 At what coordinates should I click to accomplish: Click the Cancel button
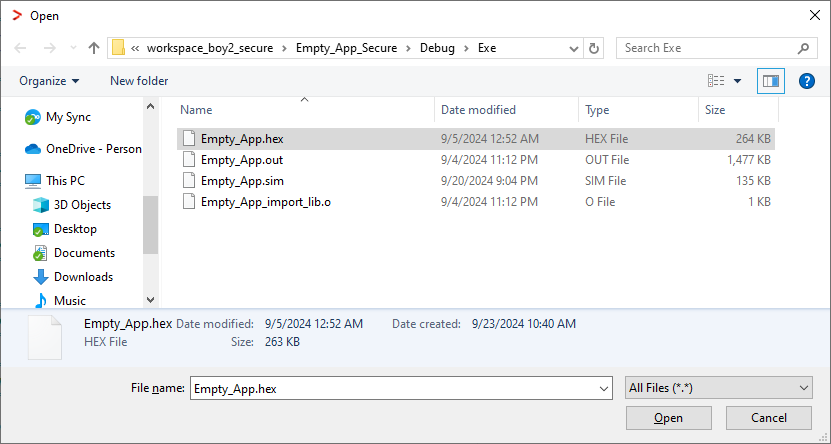click(x=768, y=418)
